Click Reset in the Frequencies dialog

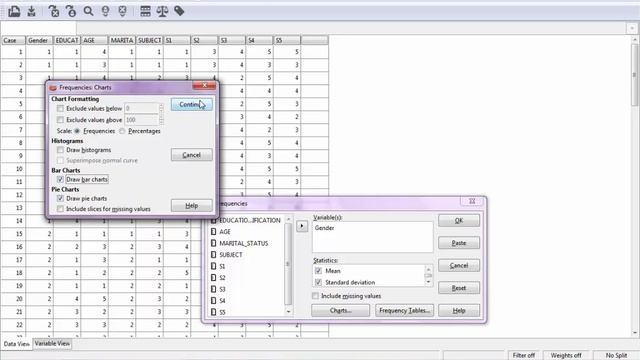[x=459, y=288]
